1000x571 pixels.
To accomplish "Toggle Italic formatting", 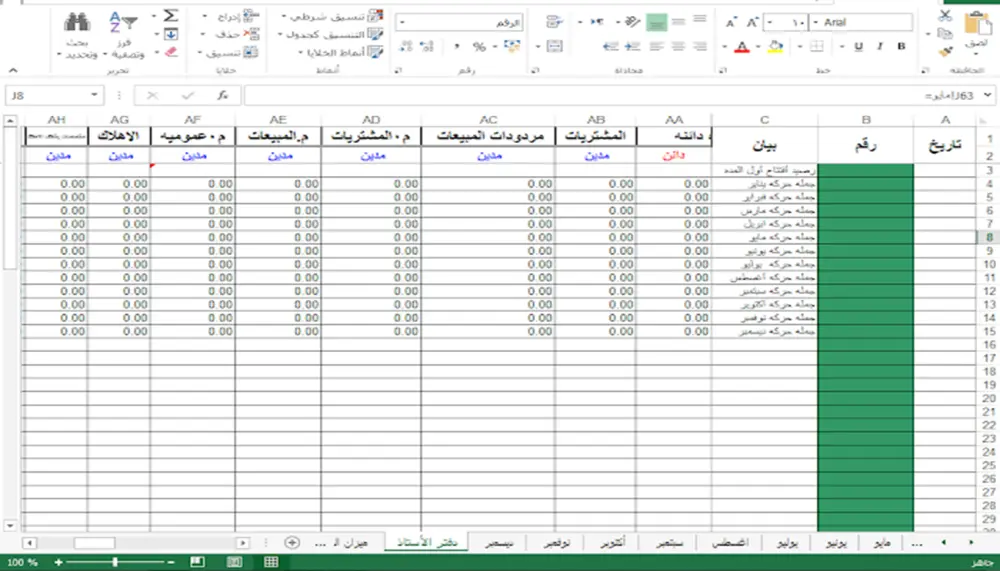I will click(x=879, y=46).
